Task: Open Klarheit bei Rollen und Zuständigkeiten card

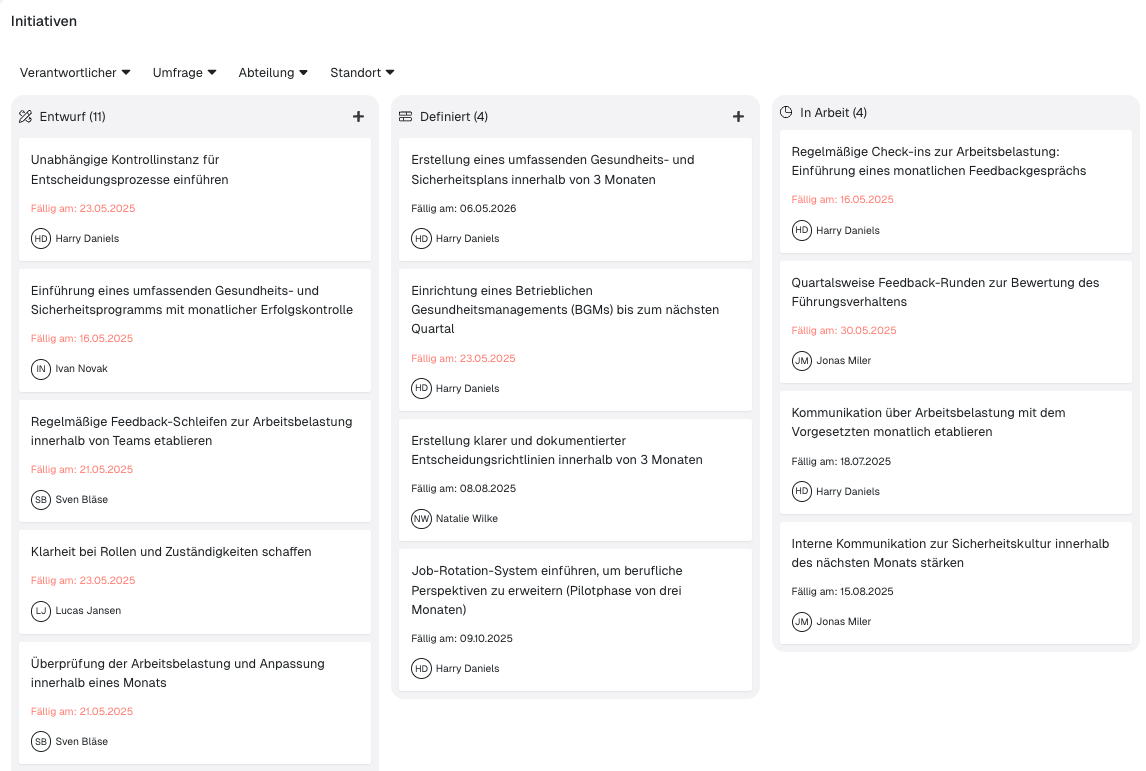Action: pyautogui.click(x=171, y=552)
